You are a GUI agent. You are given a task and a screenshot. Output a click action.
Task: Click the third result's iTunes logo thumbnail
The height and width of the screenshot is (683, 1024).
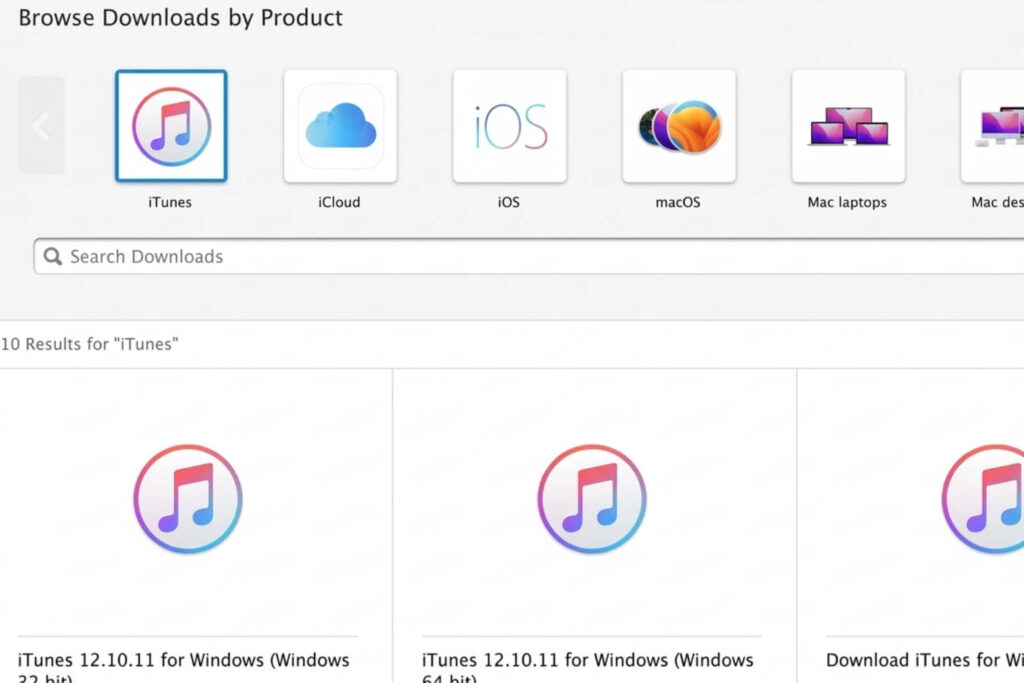click(x=985, y=499)
